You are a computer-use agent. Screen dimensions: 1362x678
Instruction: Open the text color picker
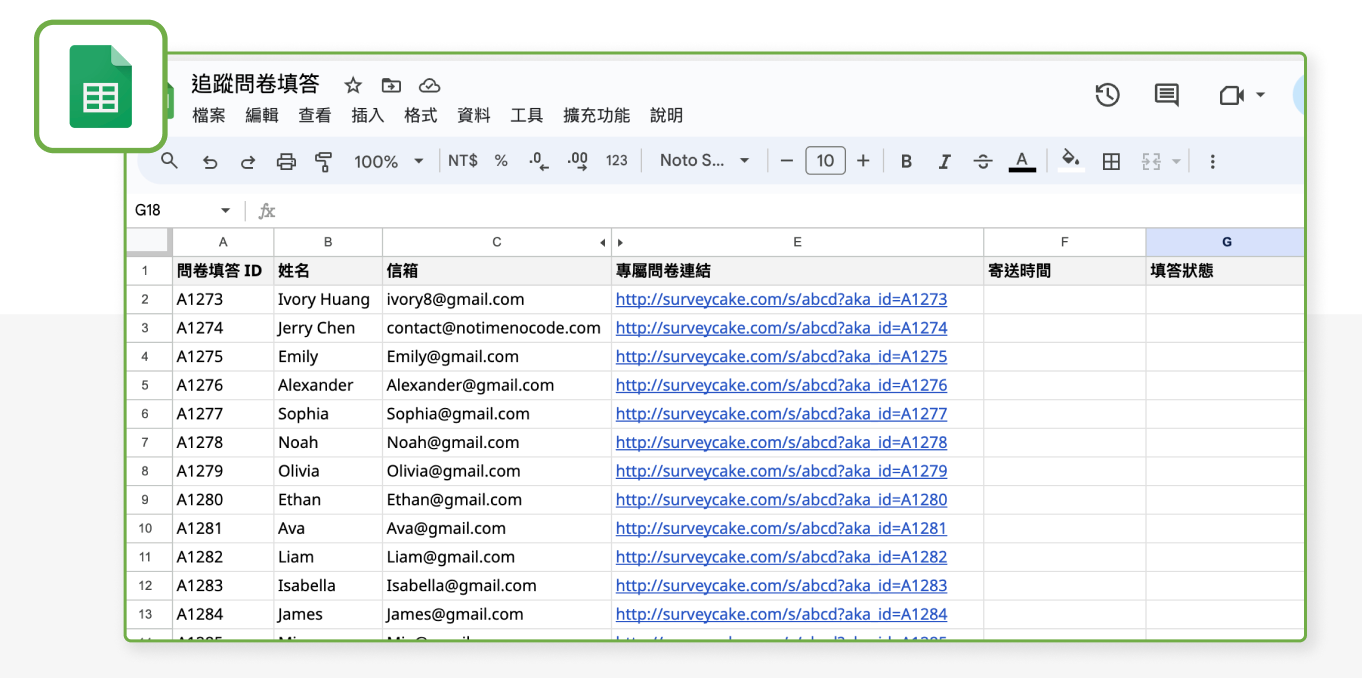coord(1020,160)
